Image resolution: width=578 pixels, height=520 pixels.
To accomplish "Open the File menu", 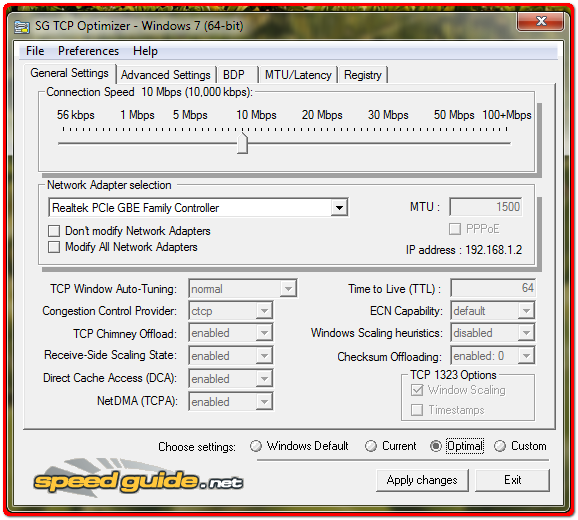I will [x=35, y=51].
